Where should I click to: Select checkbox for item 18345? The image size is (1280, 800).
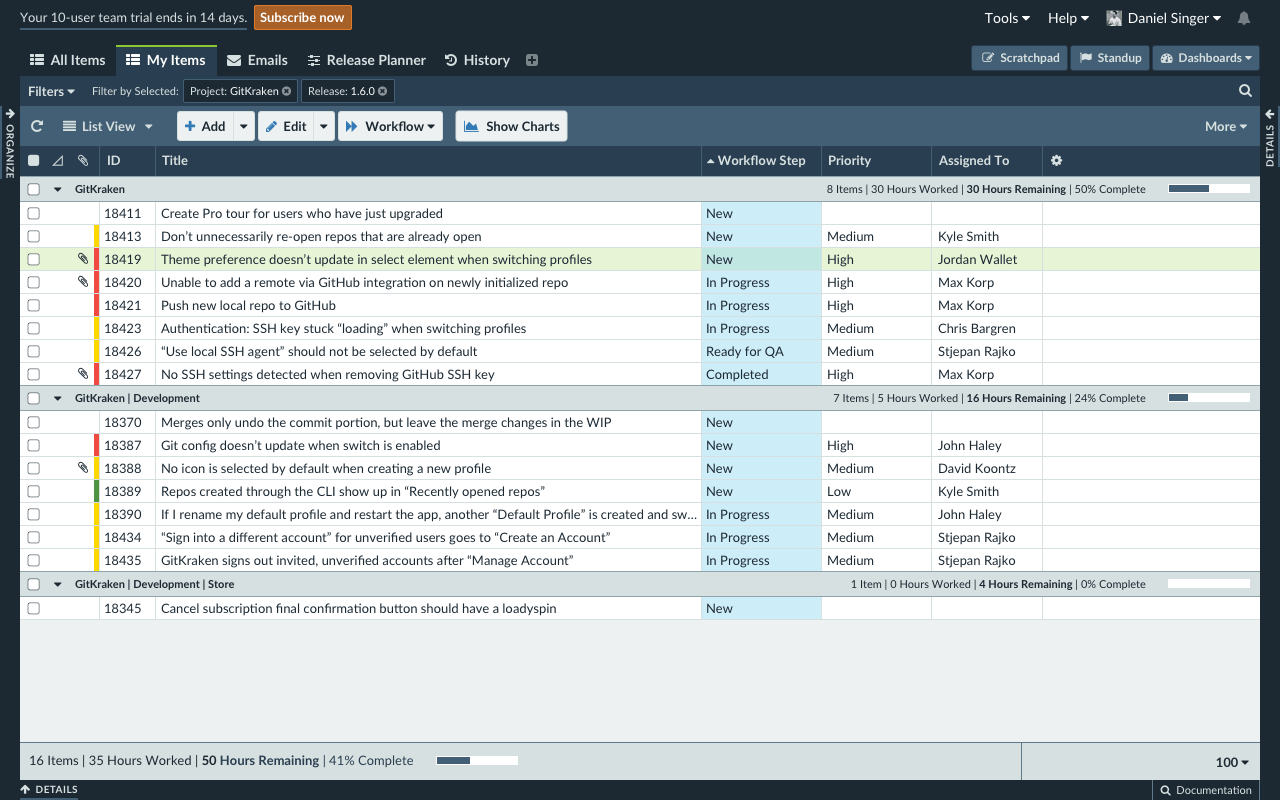point(34,608)
